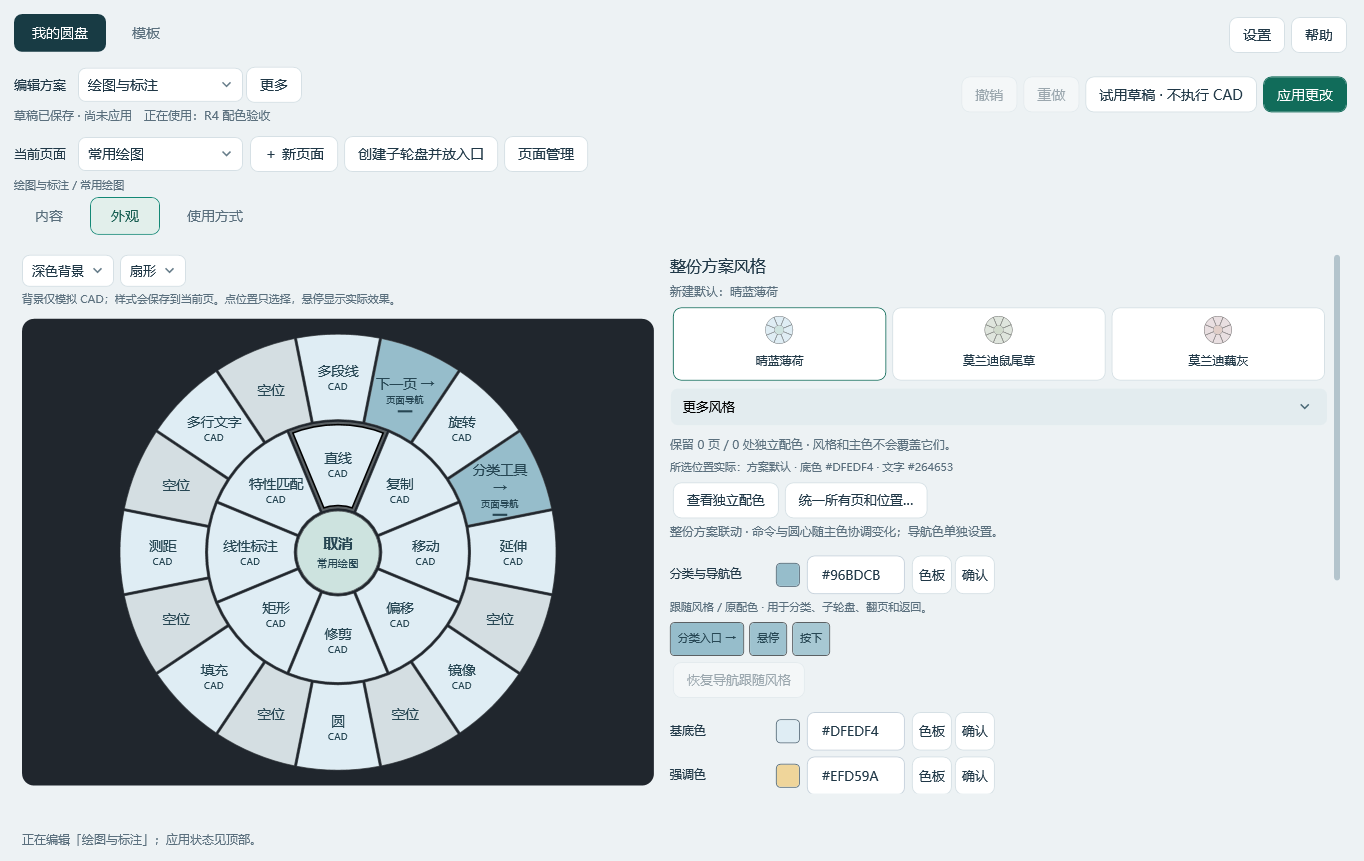This screenshot has width=1364, height=861.
Task: Click the #DFEDF4 hex input field
Action: (x=856, y=731)
